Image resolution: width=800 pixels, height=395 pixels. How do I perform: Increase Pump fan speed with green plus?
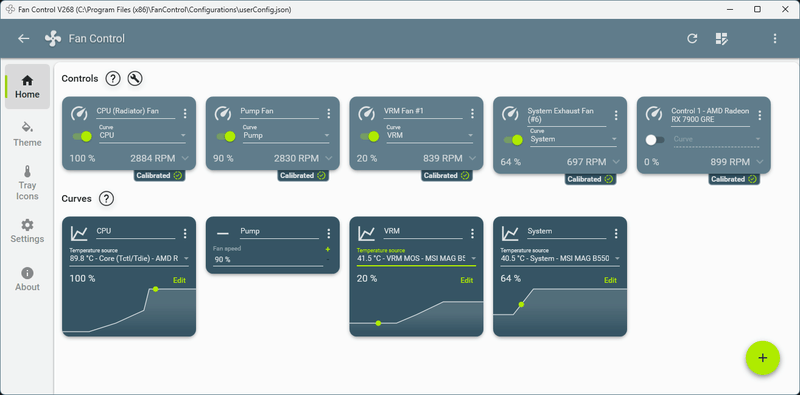(x=327, y=250)
